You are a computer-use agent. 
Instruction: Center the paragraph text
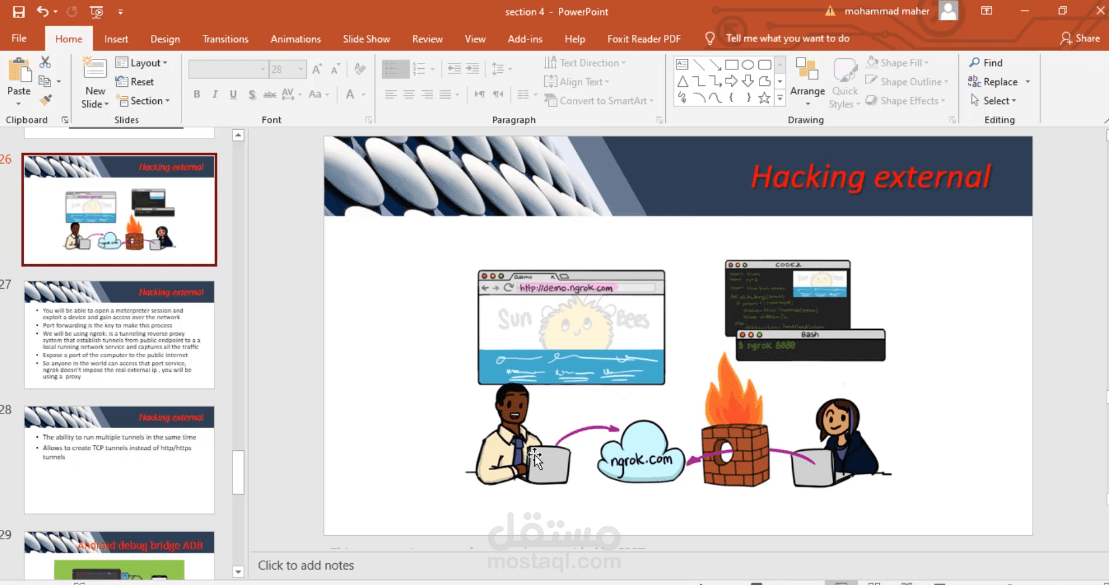pyautogui.click(x=409, y=94)
